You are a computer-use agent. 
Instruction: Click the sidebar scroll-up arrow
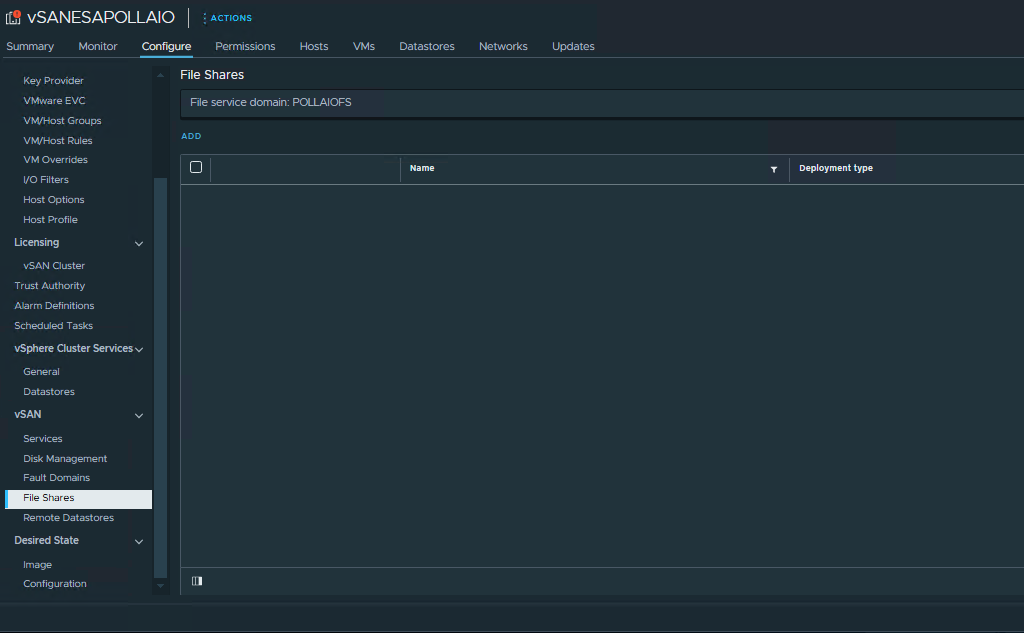(x=160, y=75)
